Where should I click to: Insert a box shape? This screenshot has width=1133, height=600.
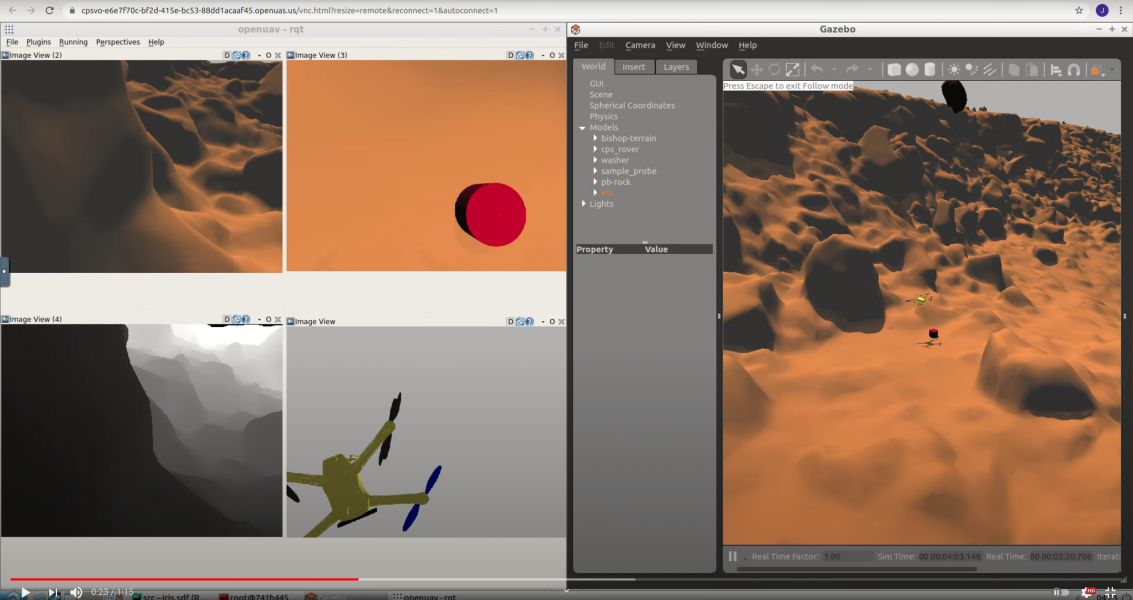coord(894,70)
